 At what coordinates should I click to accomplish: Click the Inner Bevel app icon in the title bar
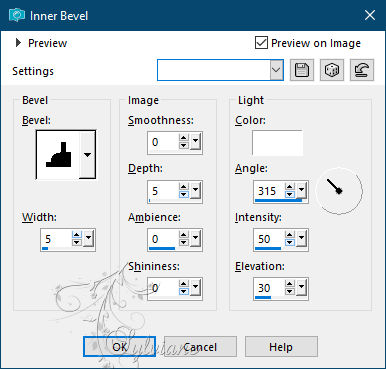(x=17, y=15)
